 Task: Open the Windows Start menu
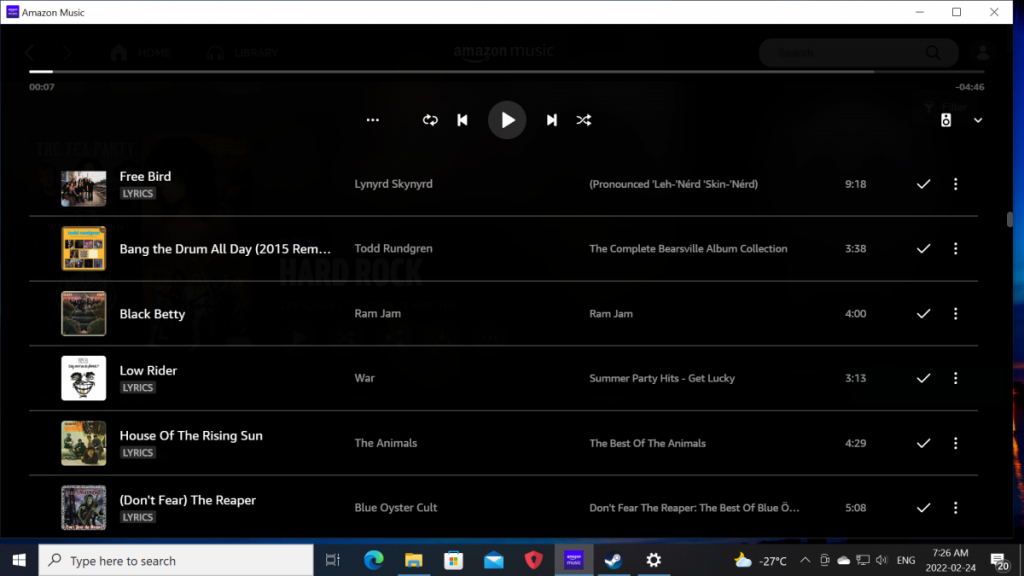pos(19,560)
